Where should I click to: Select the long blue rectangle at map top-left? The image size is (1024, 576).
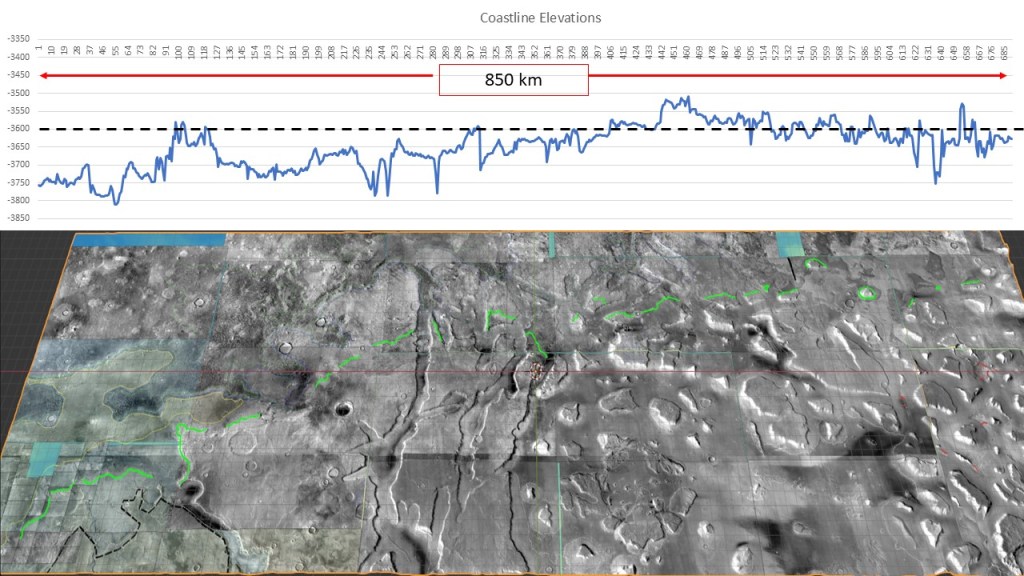150,240
